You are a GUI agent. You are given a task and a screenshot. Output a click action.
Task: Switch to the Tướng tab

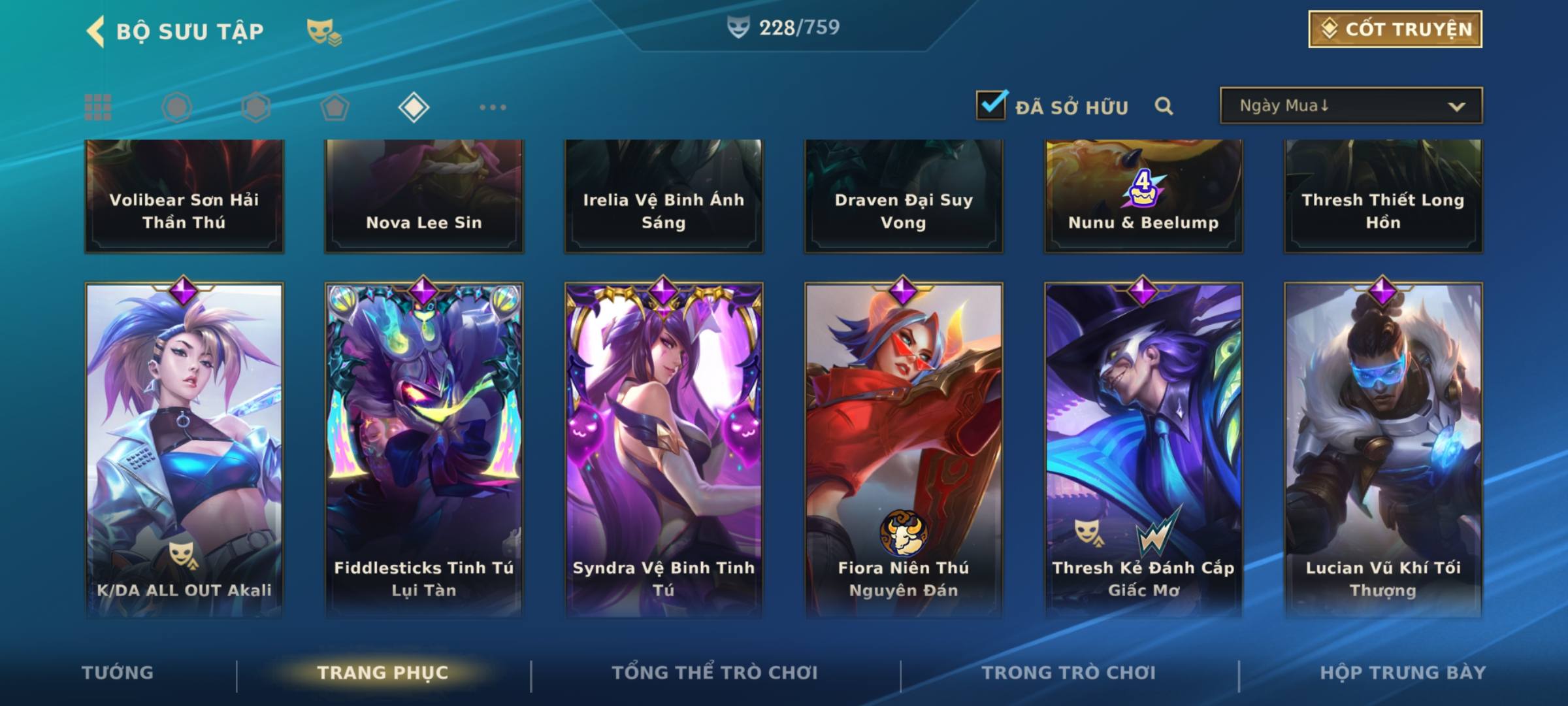coord(118,673)
